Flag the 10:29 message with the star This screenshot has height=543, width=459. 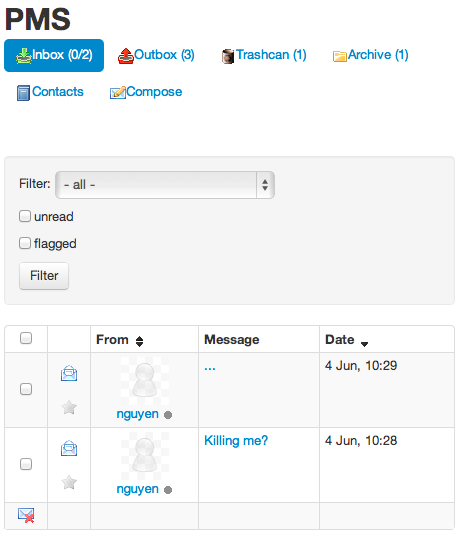tap(69, 407)
